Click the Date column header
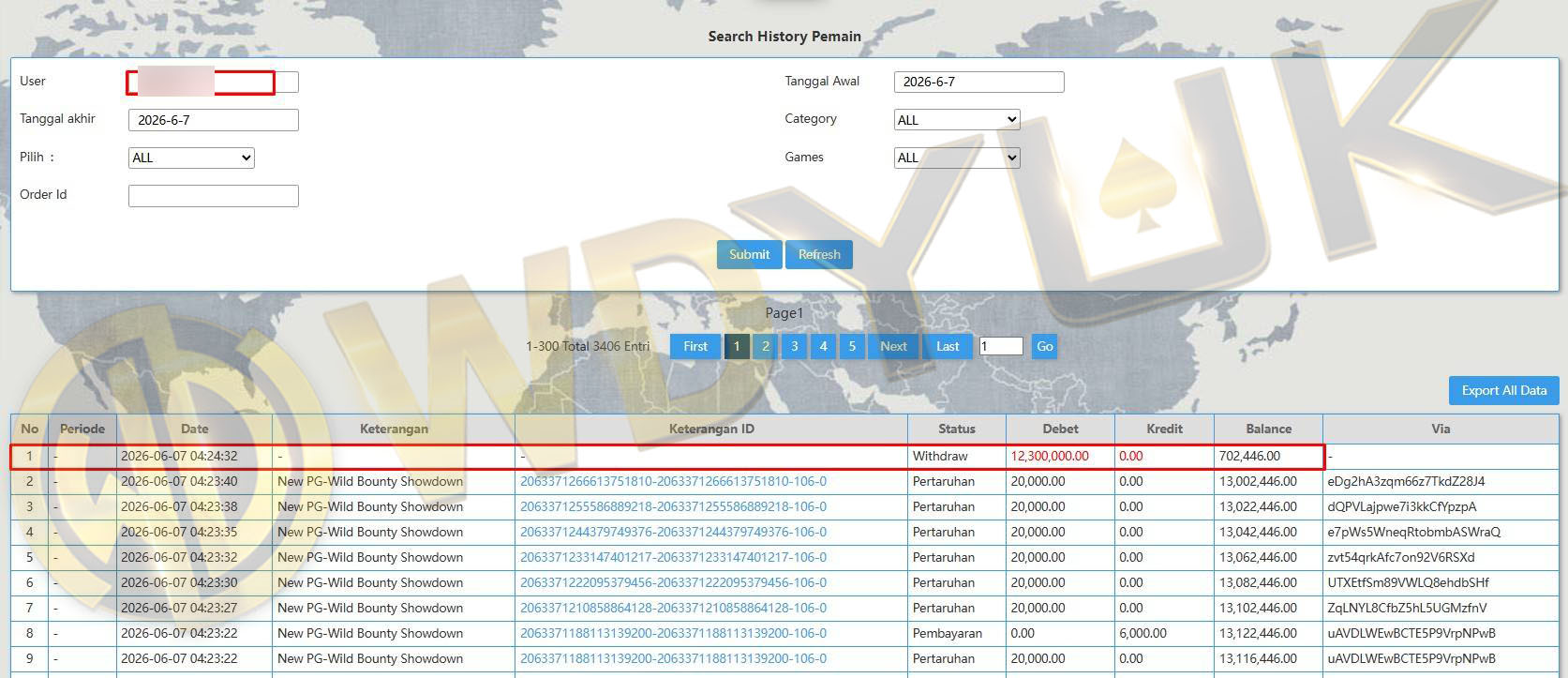This screenshot has width=1568, height=678. click(x=194, y=429)
